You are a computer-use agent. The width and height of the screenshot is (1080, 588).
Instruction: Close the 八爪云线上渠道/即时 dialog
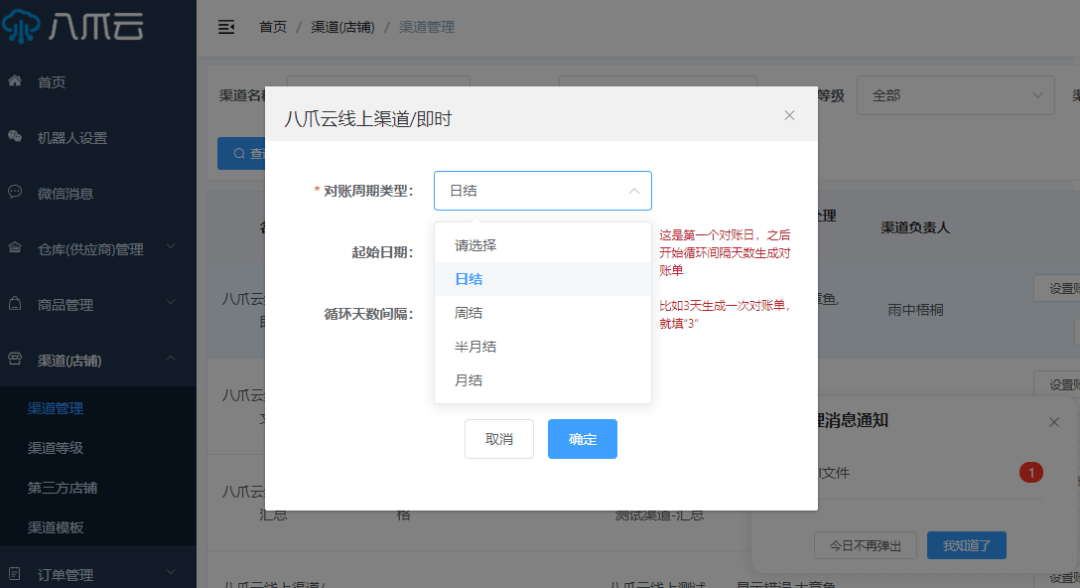click(x=789, y=116)
